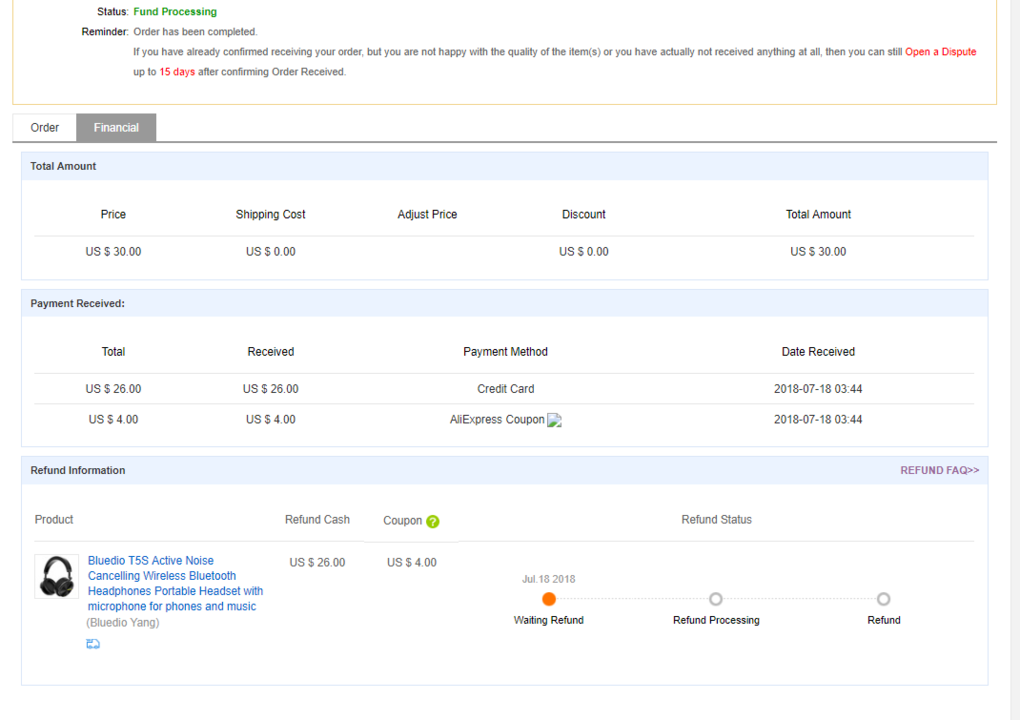Click the image icon beside AliExpress Coupon
1020x720 pixels.
555,421
